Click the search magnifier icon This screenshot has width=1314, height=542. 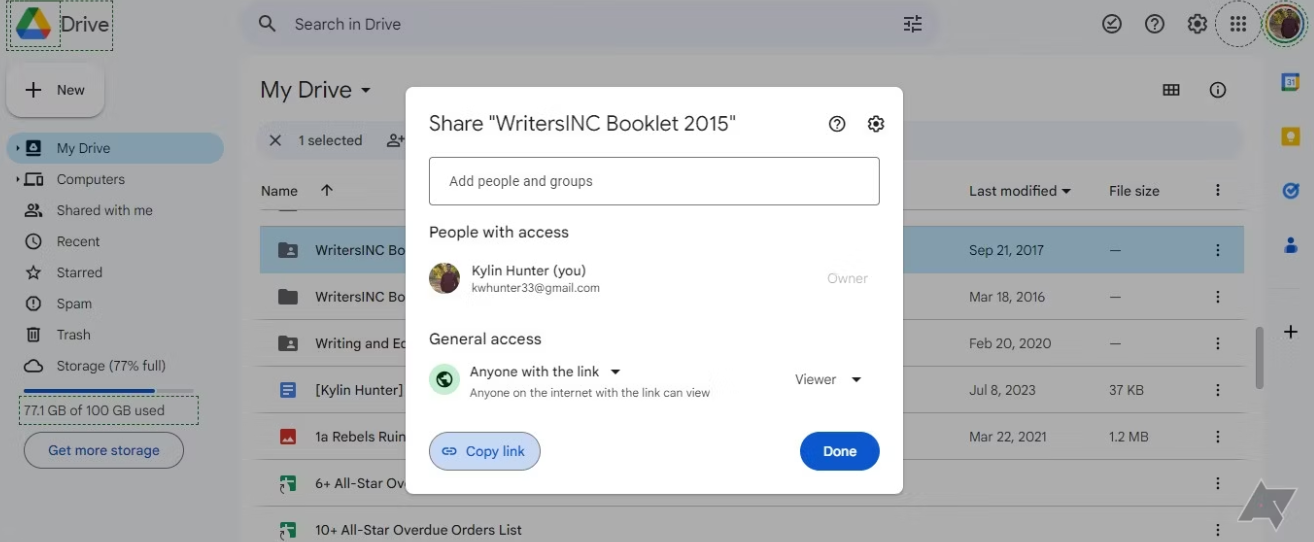pyautogui.click(x=267, y=24)
